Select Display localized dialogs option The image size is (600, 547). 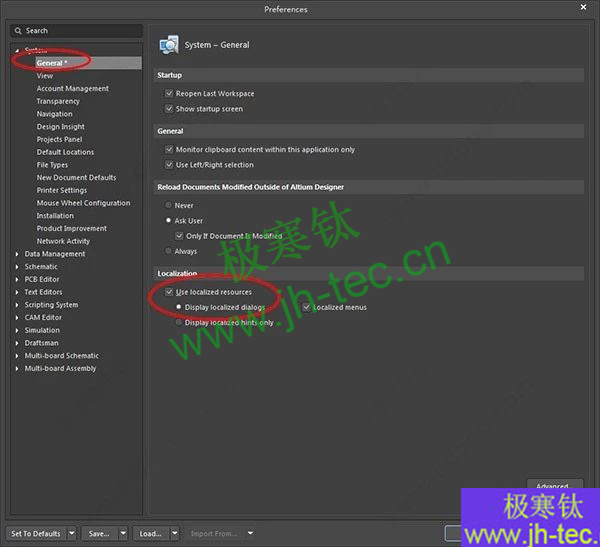coord(178,307)
